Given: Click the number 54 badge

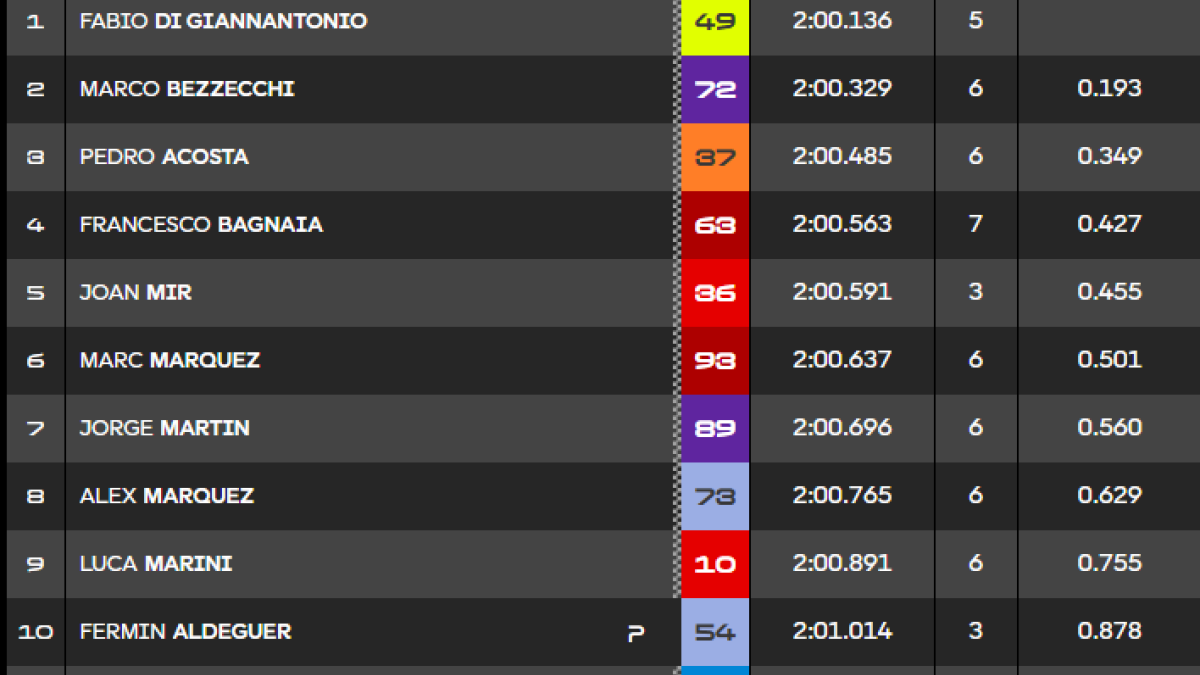Looking at the screenshot, I should tap(715, 632).
